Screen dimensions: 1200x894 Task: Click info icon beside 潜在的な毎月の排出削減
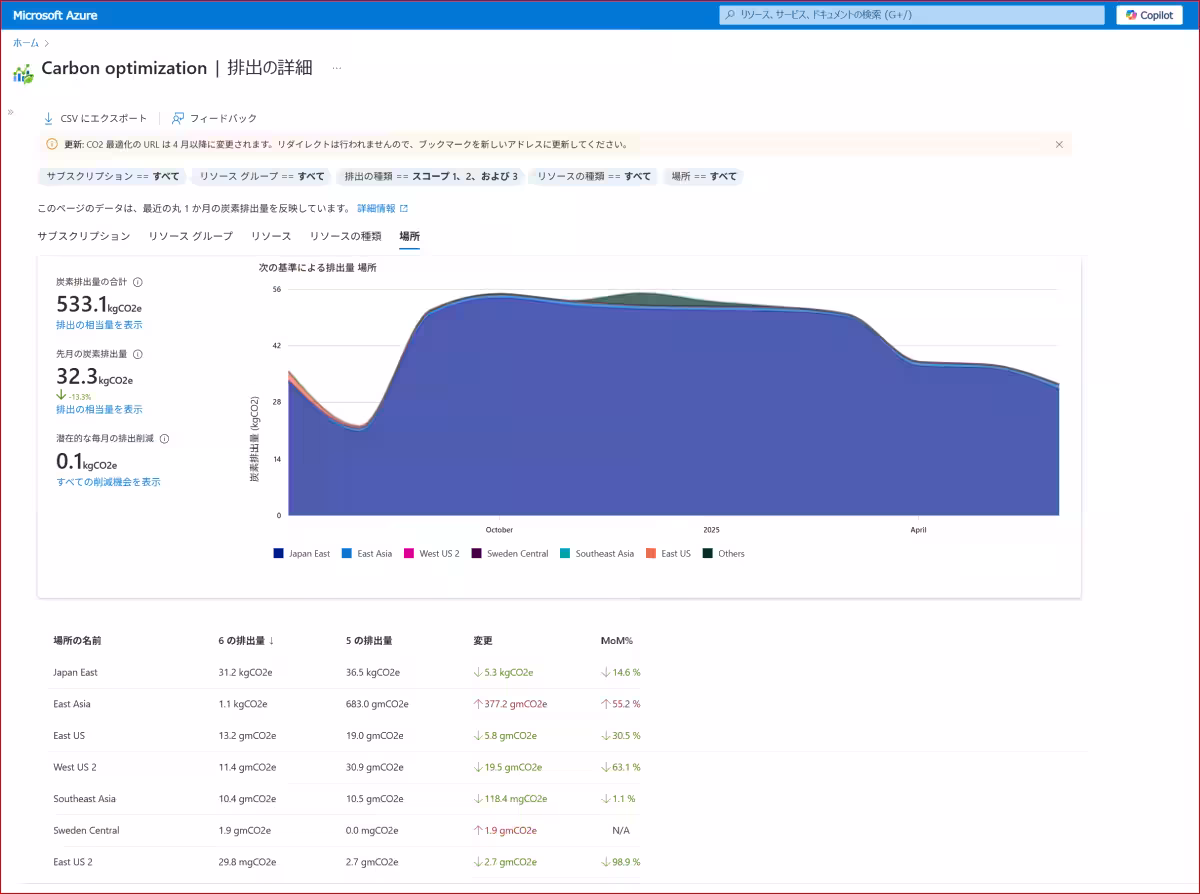pyautogui.click(x=164, y=438)
